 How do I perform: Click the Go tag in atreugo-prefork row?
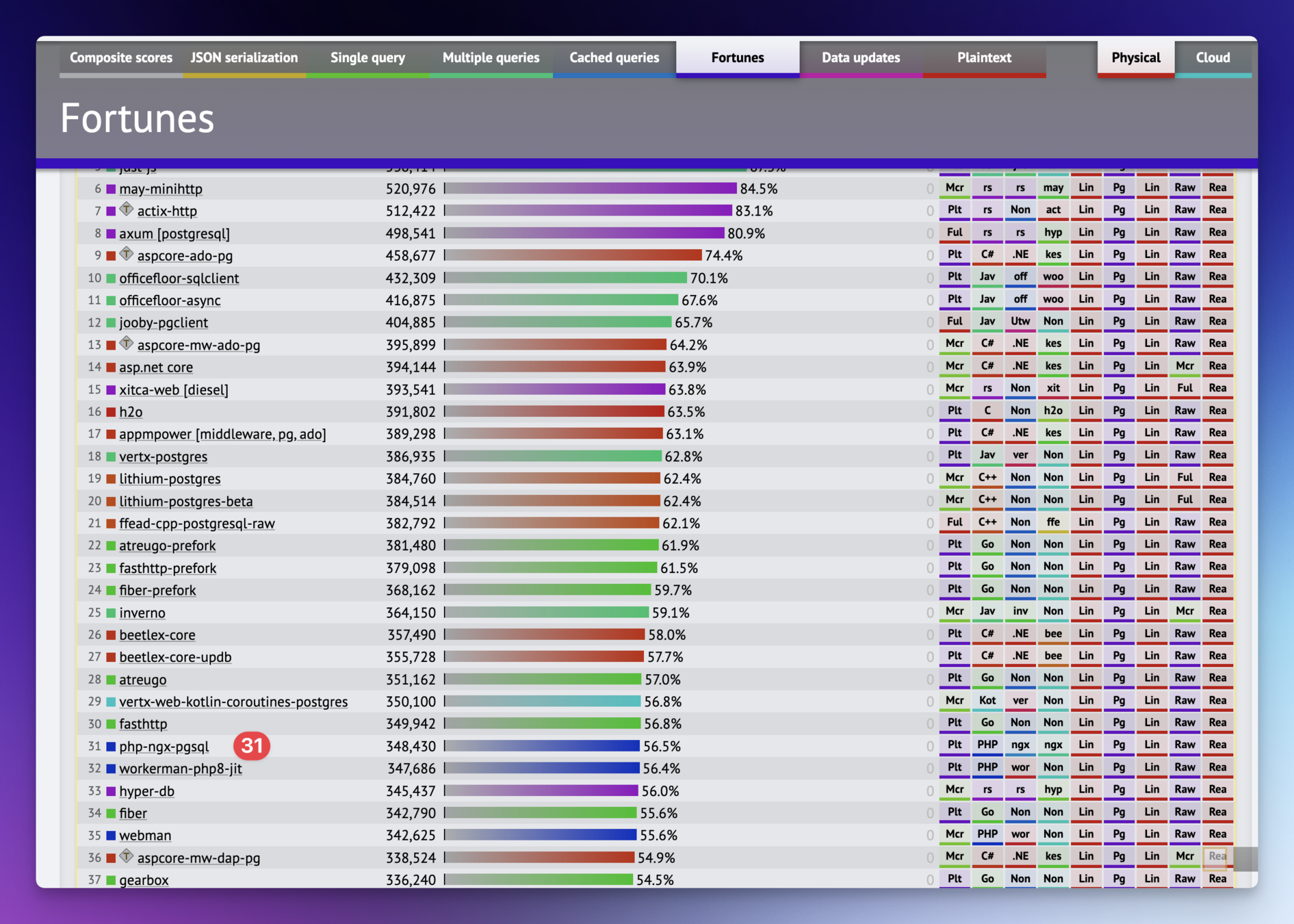point(987,545)
